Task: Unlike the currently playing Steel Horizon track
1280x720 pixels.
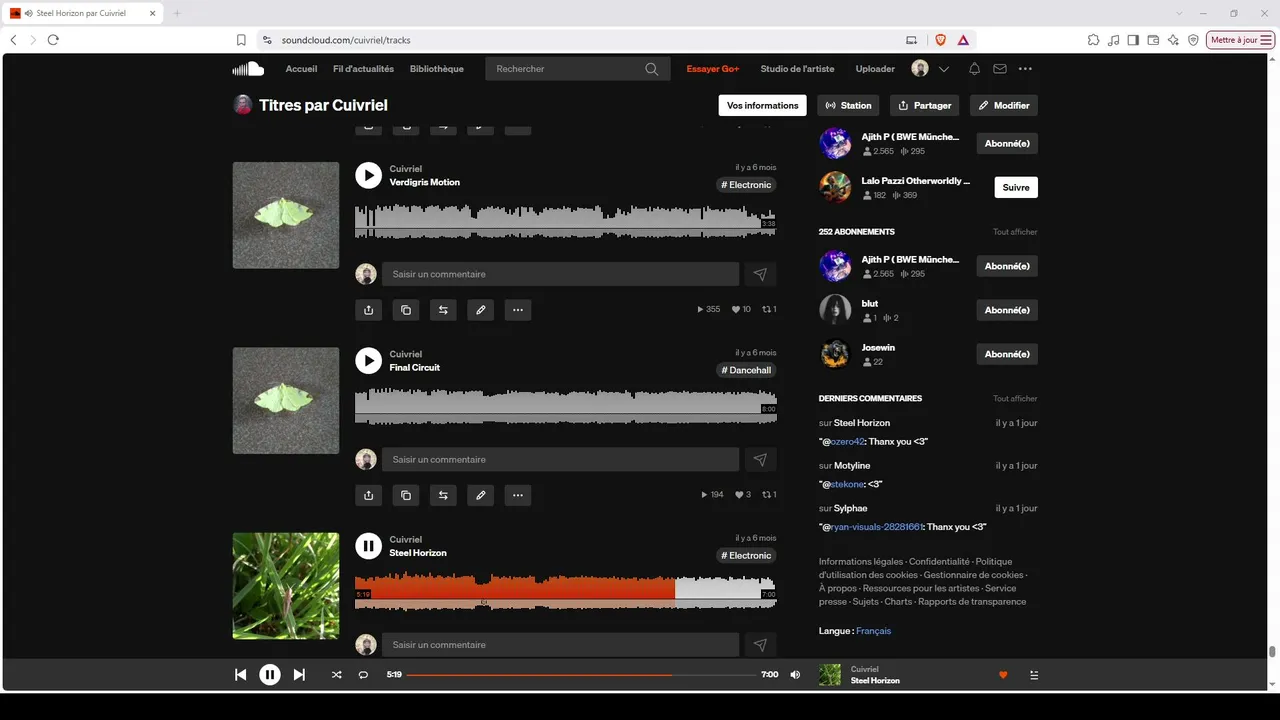Action: pos(1003,675)
